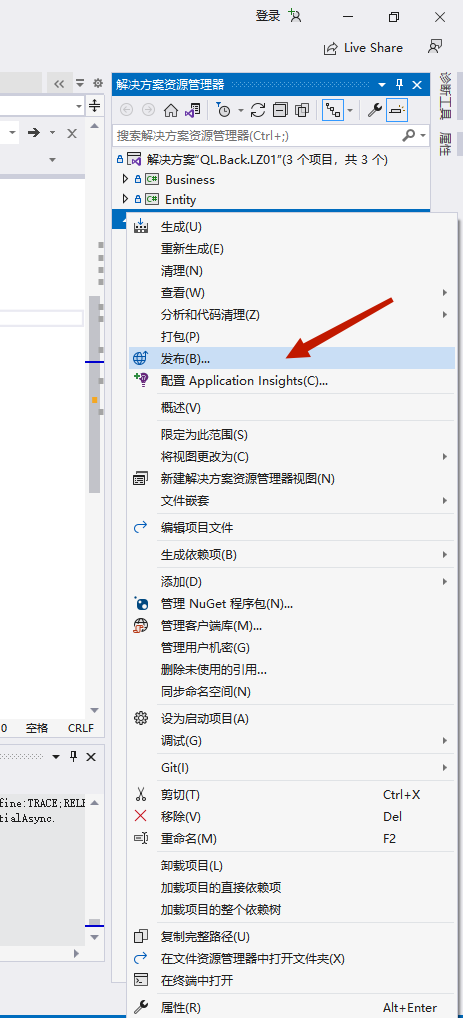Expand the Business project node
The height and width of the screenshot is (1018, 463).
(x=125, y=179)
